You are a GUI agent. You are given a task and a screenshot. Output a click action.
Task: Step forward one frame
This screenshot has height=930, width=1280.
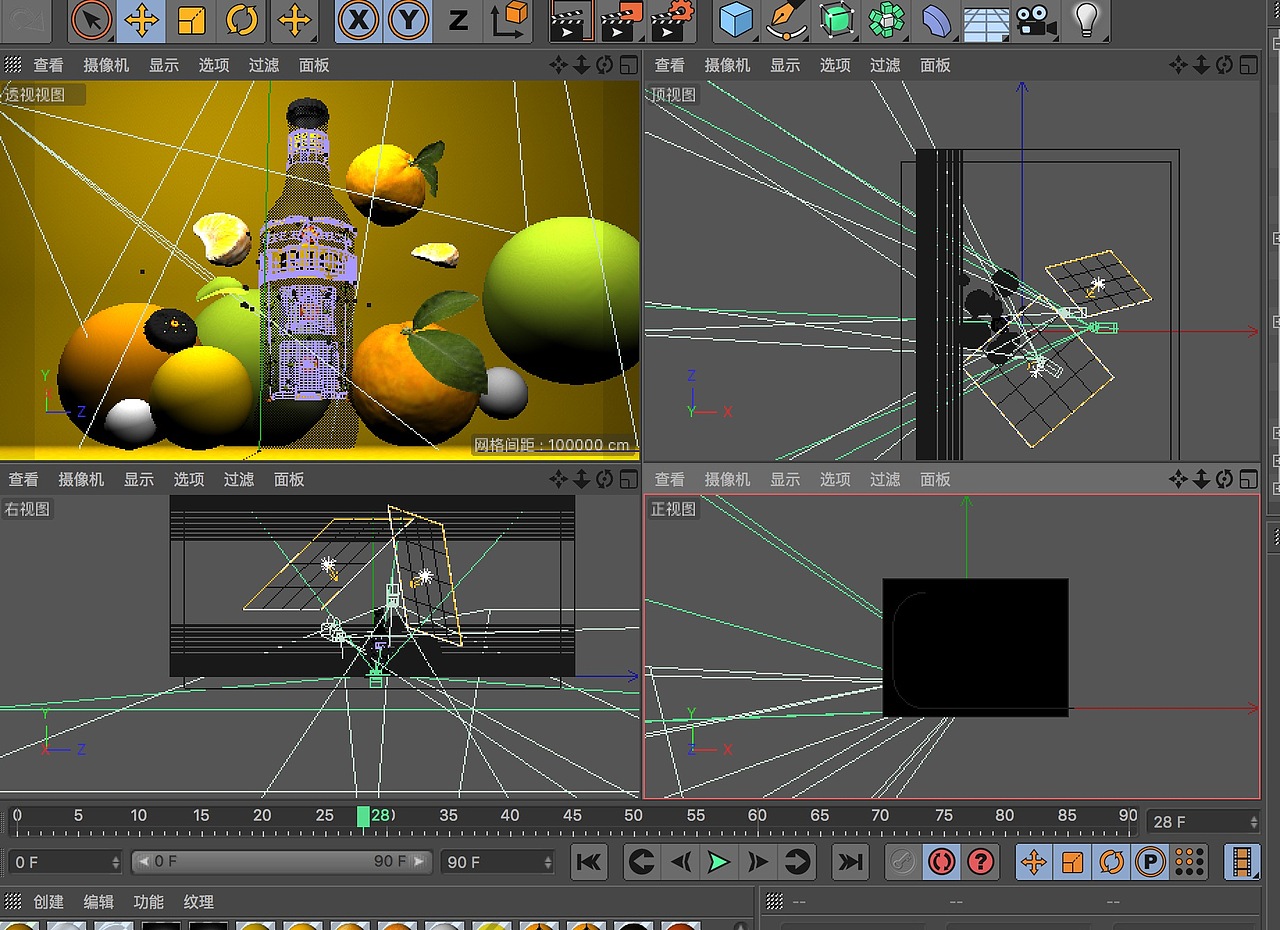pos(758,861)
